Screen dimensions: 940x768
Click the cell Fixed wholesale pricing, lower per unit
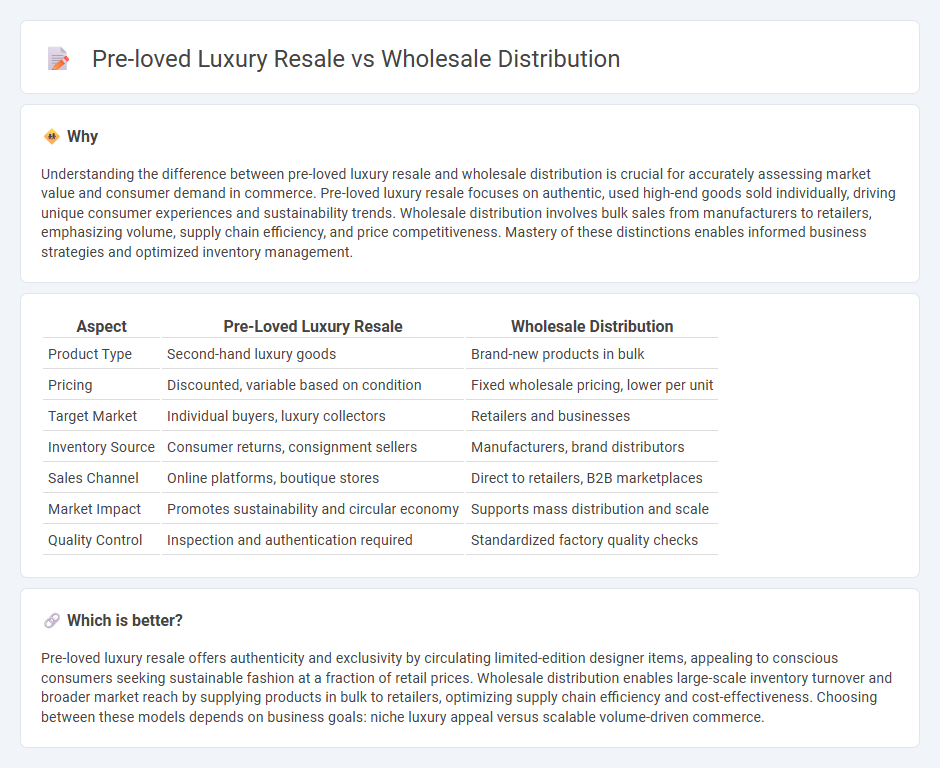pos(592,385)
